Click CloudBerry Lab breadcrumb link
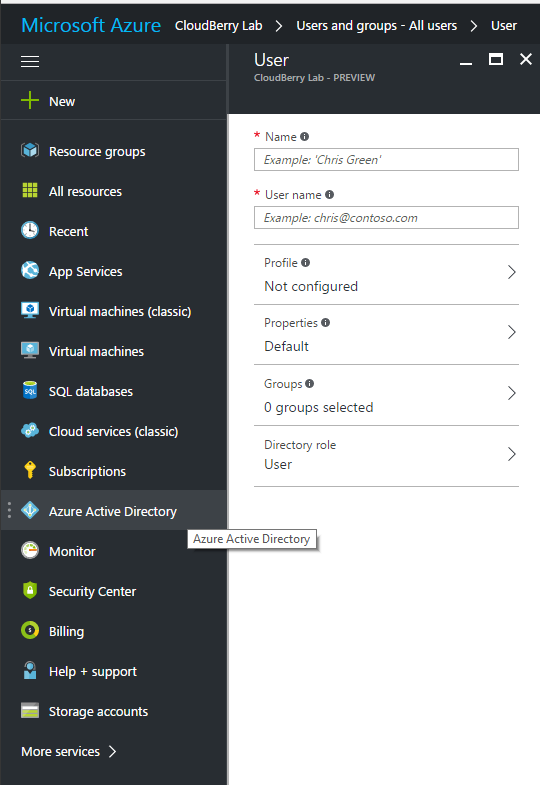The height and width of the screenshot is (785, 540). (218, 26)
